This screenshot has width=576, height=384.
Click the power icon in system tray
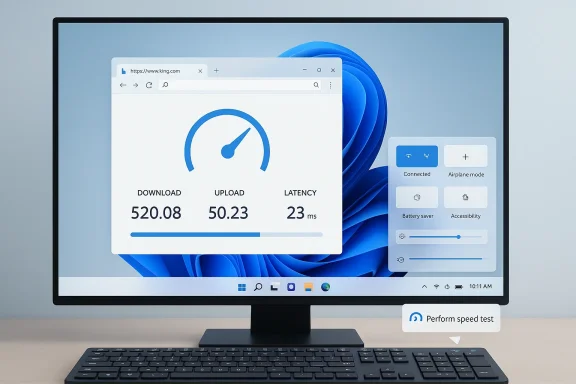[x=447, y=287]
